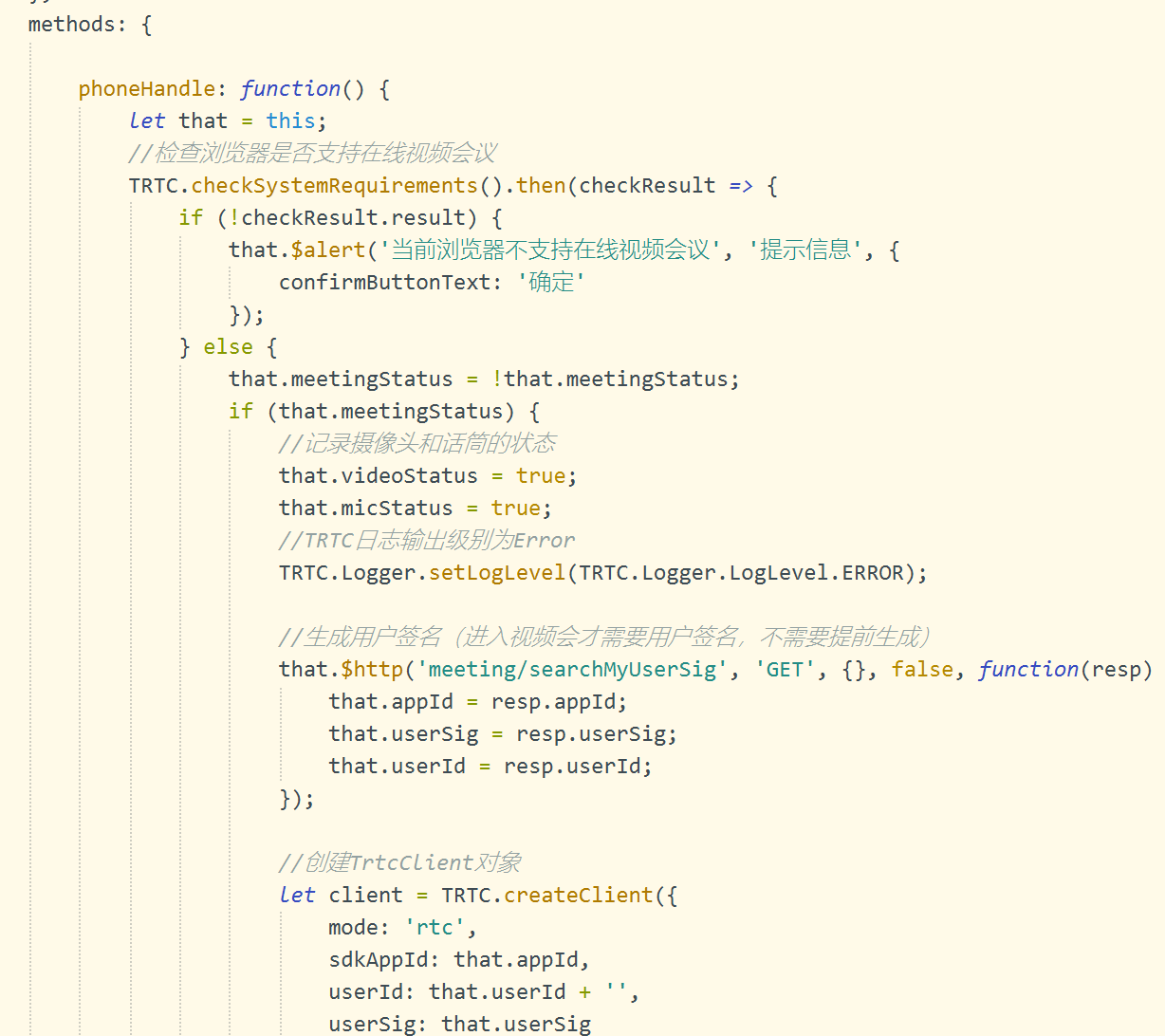Click the phoneHandle method name
Image resolution: width=1165 pixels, height=1036 pixels.
point(147,89)
